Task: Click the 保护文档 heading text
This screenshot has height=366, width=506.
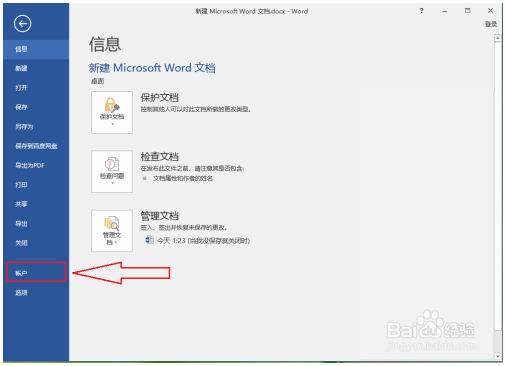Action: tap(160, 97)
